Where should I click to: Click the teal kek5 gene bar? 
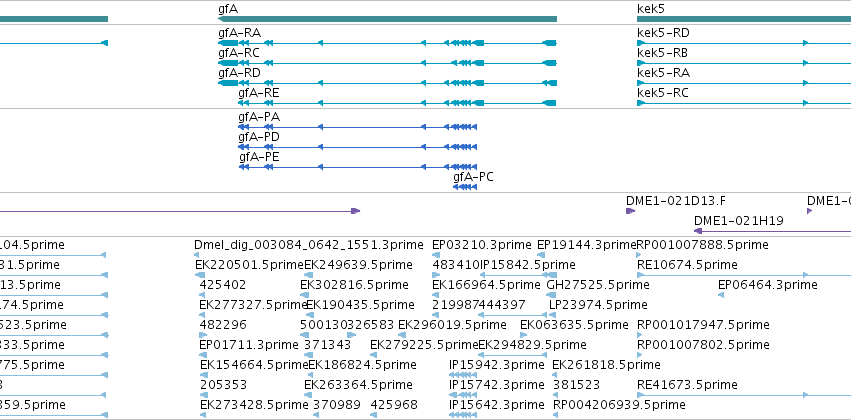pos(744,20)
